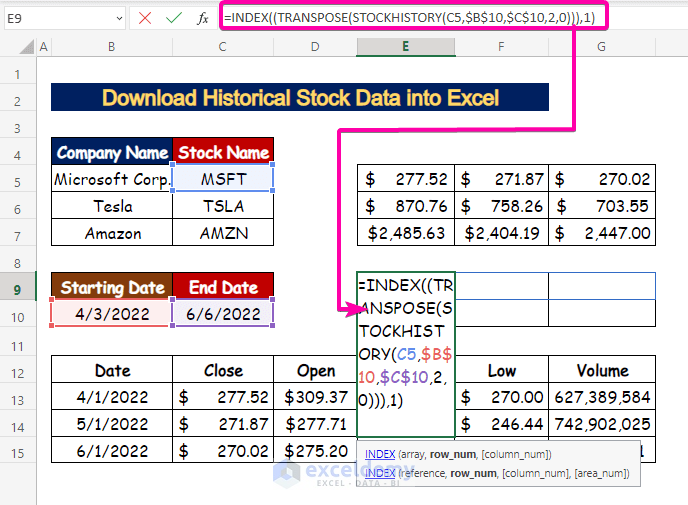Select the $270.00 low price cell

(x=502, y=397)
